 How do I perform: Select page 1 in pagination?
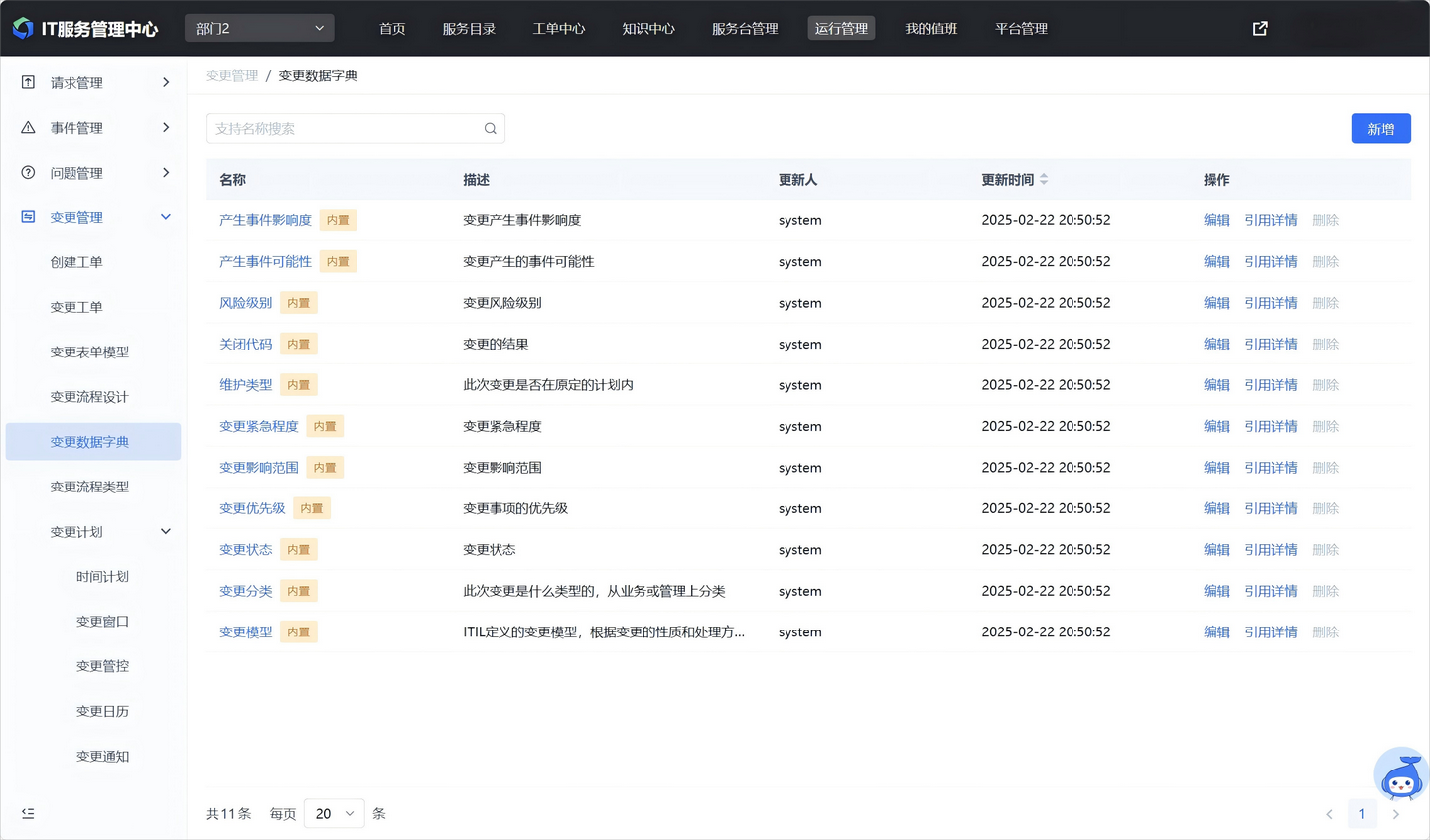[x=1362, y=814]
